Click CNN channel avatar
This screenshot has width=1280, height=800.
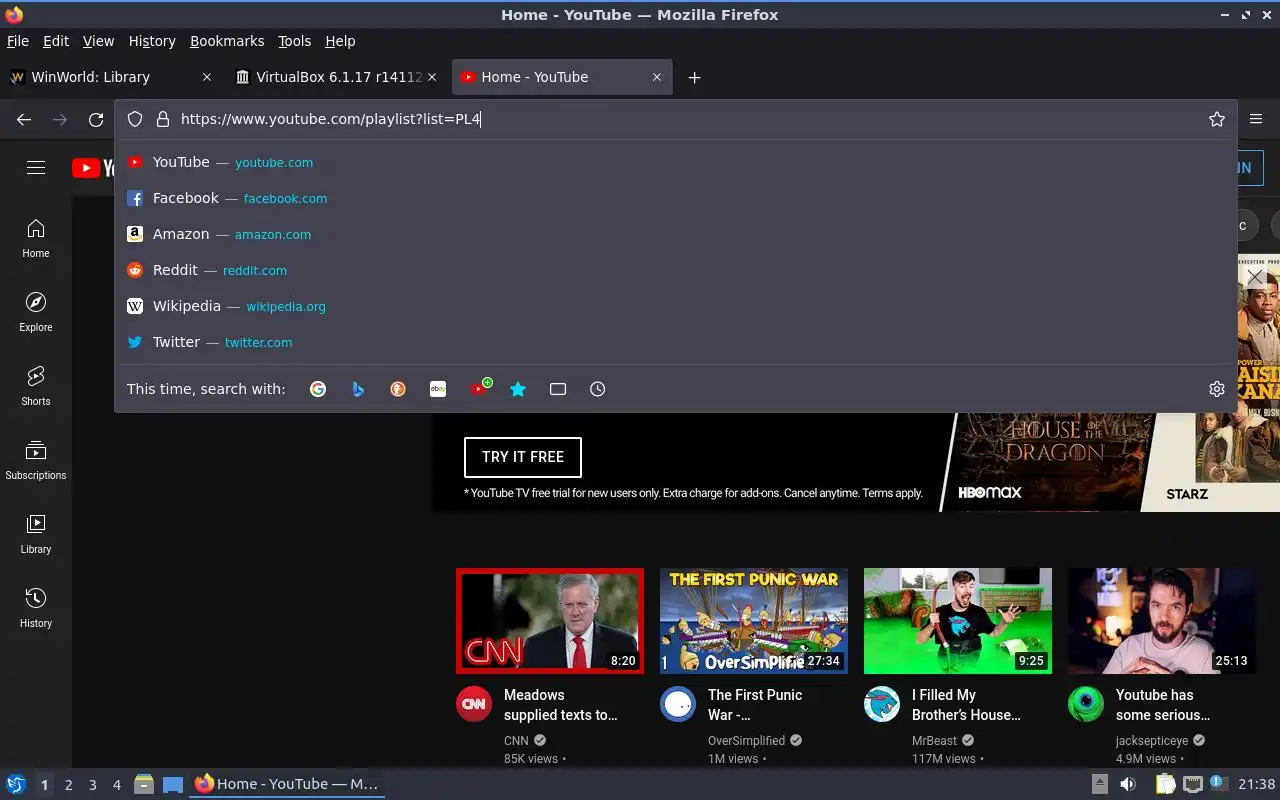474,704
